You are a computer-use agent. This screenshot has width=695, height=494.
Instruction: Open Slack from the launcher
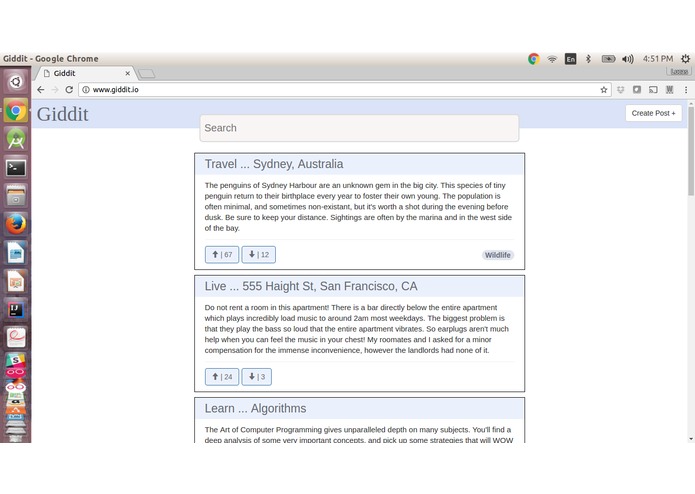coord(16,360)
